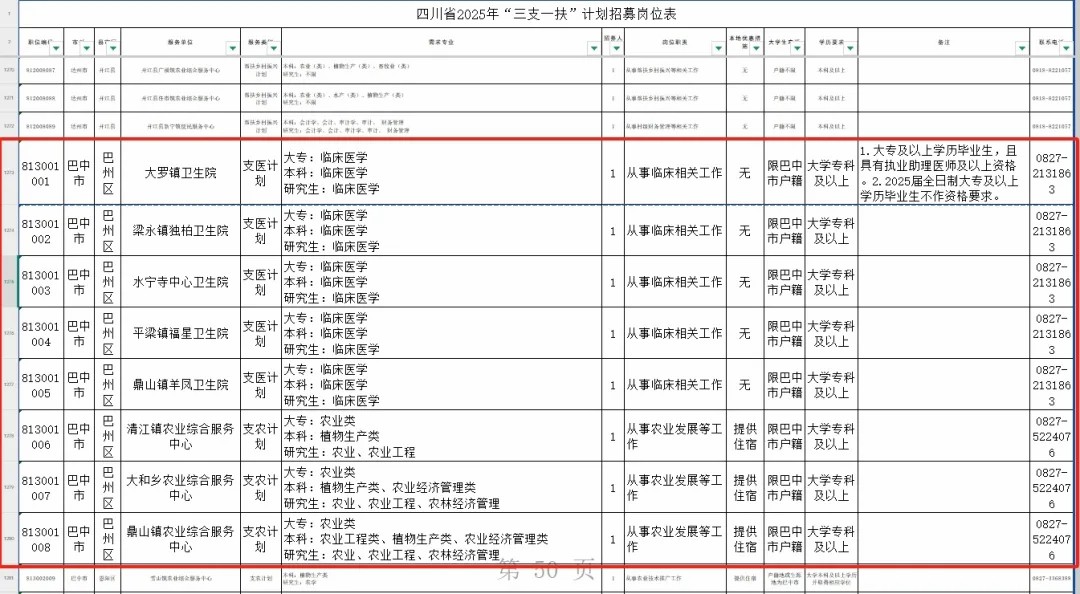Screen dimensions: 1080x594
Task: Select the title cell 四川省2025年"三支一扶"计划招募岗位表
Action: coord(546,14)
